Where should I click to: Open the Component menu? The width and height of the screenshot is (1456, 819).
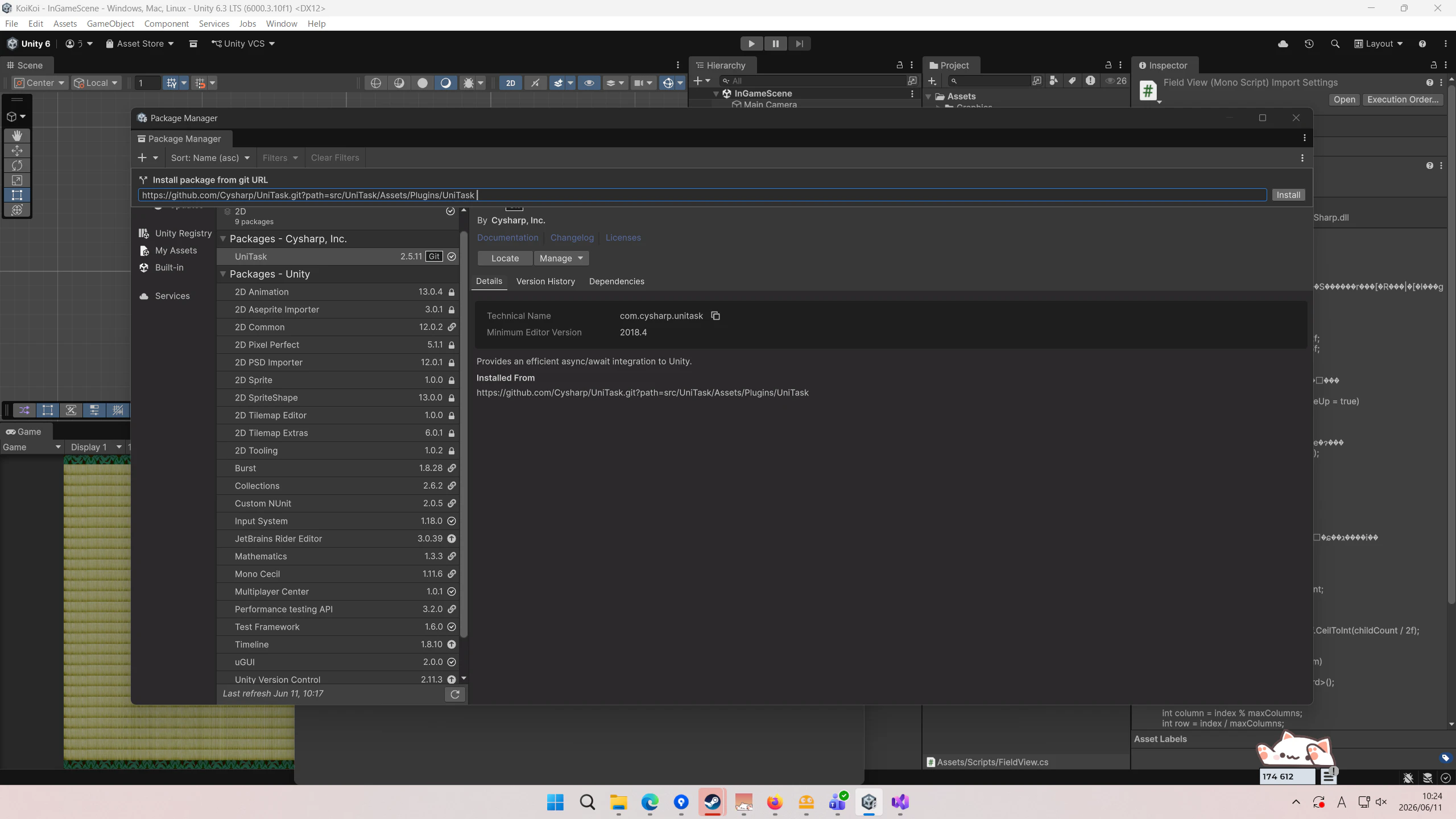pos(166,24)
